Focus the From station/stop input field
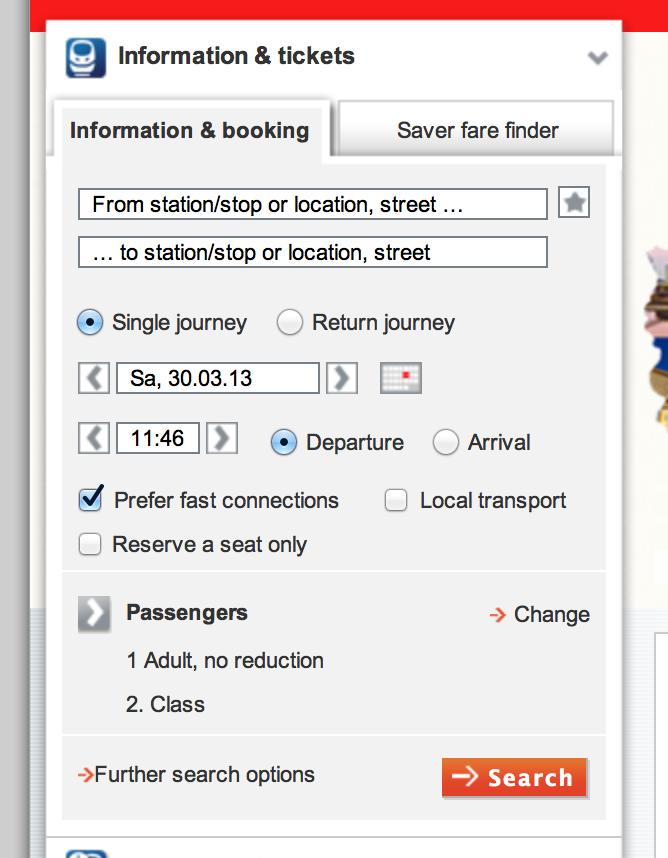 point(313,204)
